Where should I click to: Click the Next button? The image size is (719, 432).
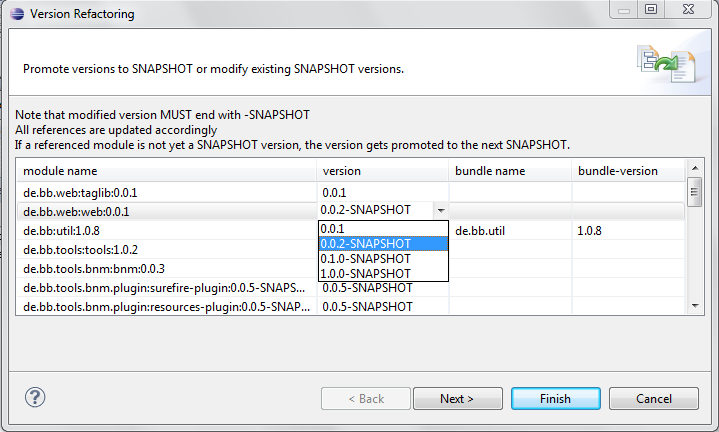[458, 399]
